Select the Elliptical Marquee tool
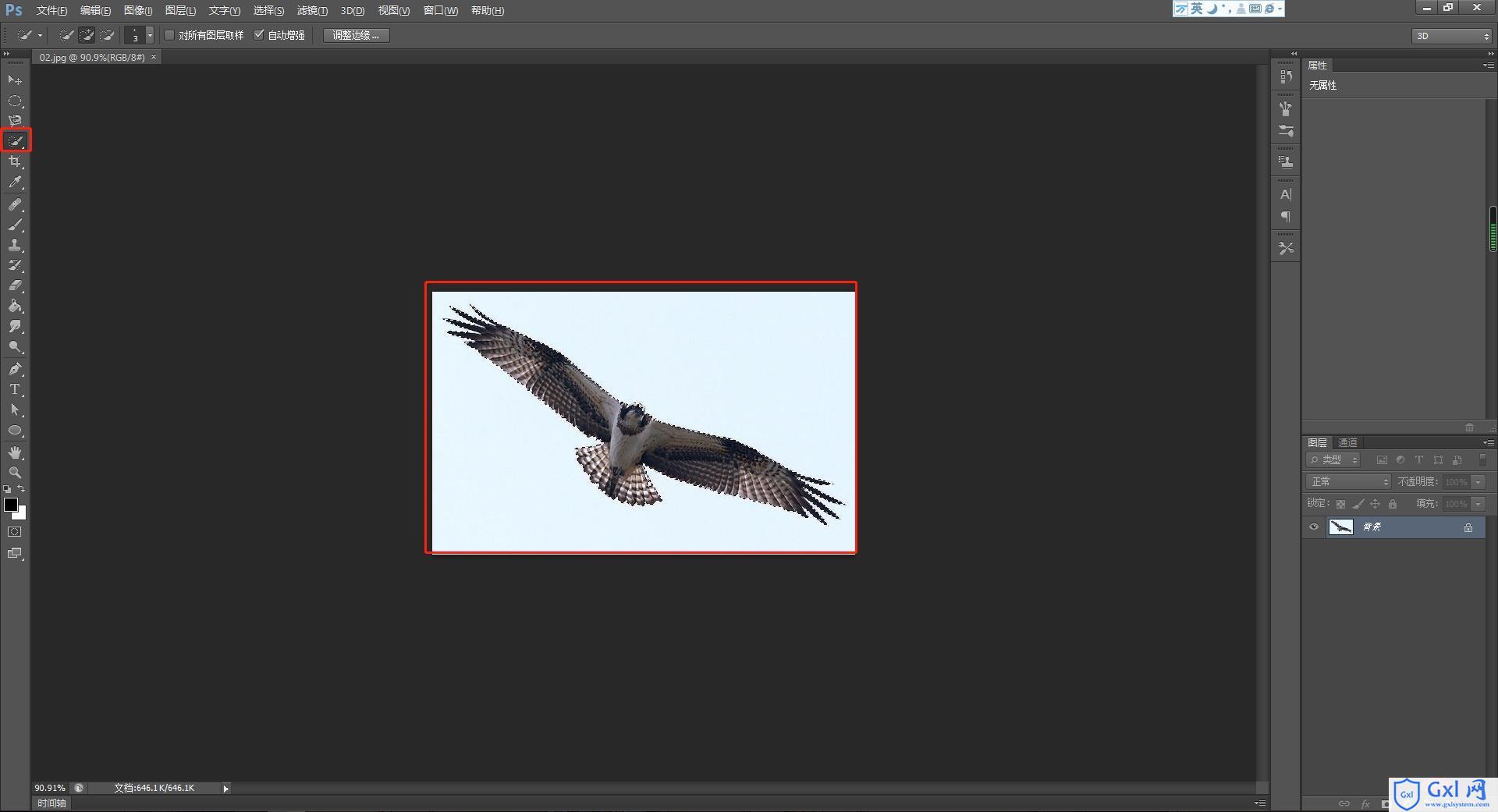1498x812 pixels. tap(15, 101)
